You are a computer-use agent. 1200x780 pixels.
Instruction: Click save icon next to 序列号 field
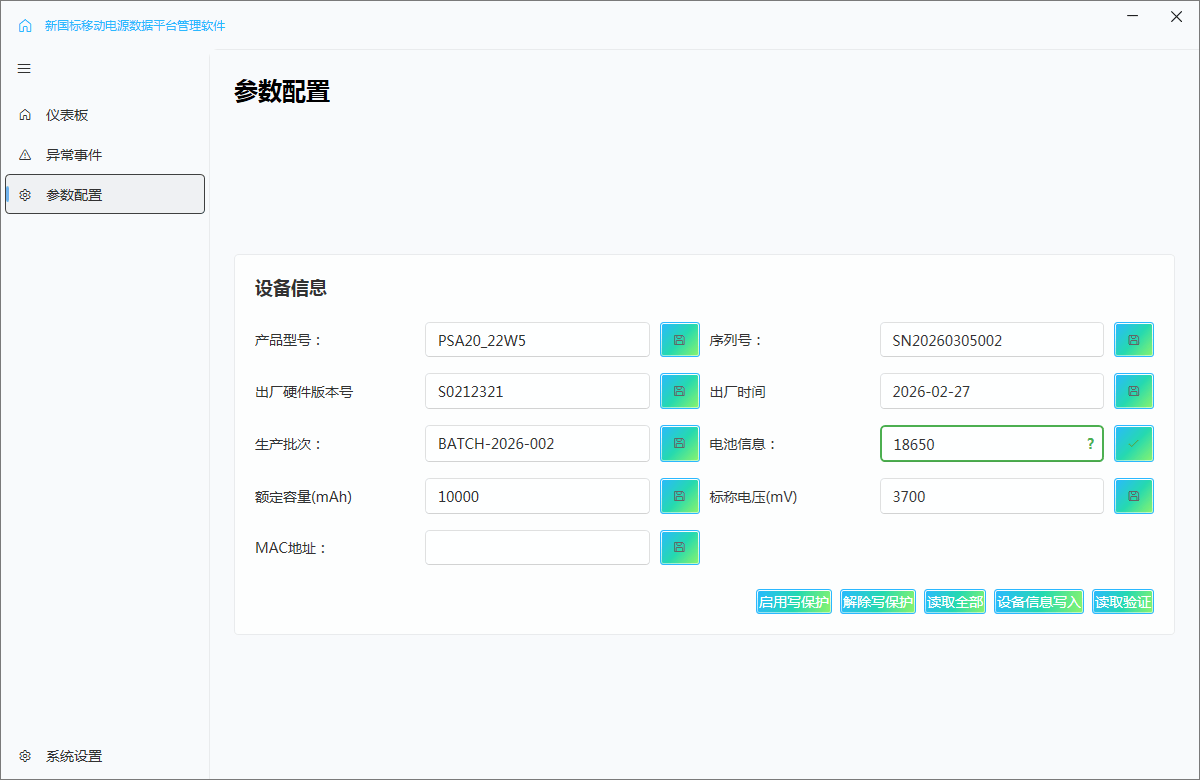1134,340
